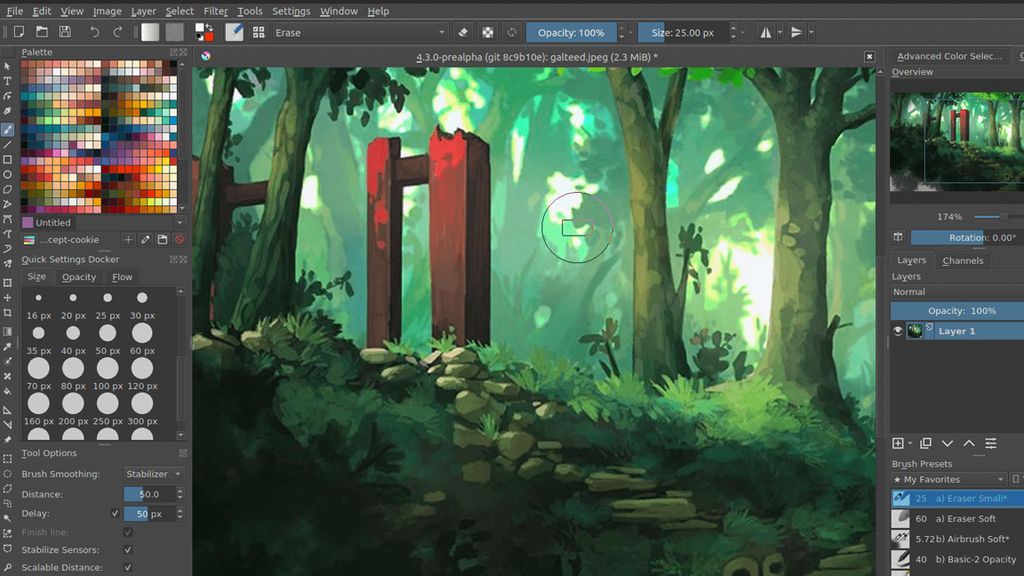Screen dimensions: 1024x576
Task: Activate the Fill bucket tool
Action: click(x=9, y=391)
